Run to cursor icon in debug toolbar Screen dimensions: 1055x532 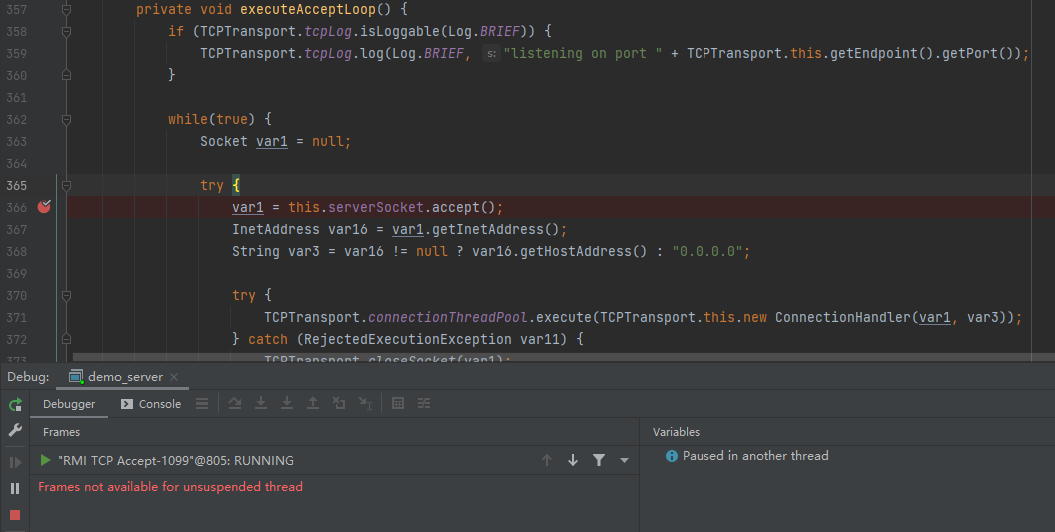pyautogui.click(x=365, y=404)
